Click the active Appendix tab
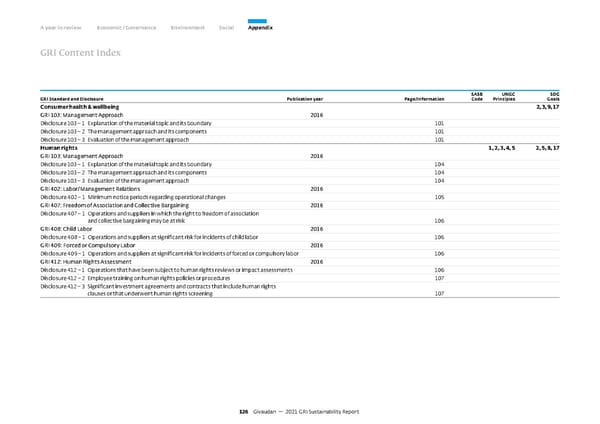This screenshot has width=600, height=424. [x=260, y=27]
